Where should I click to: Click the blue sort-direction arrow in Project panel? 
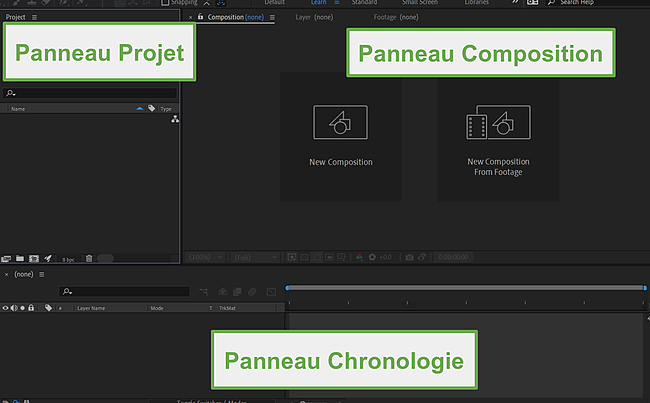click(x=140, y=109)
